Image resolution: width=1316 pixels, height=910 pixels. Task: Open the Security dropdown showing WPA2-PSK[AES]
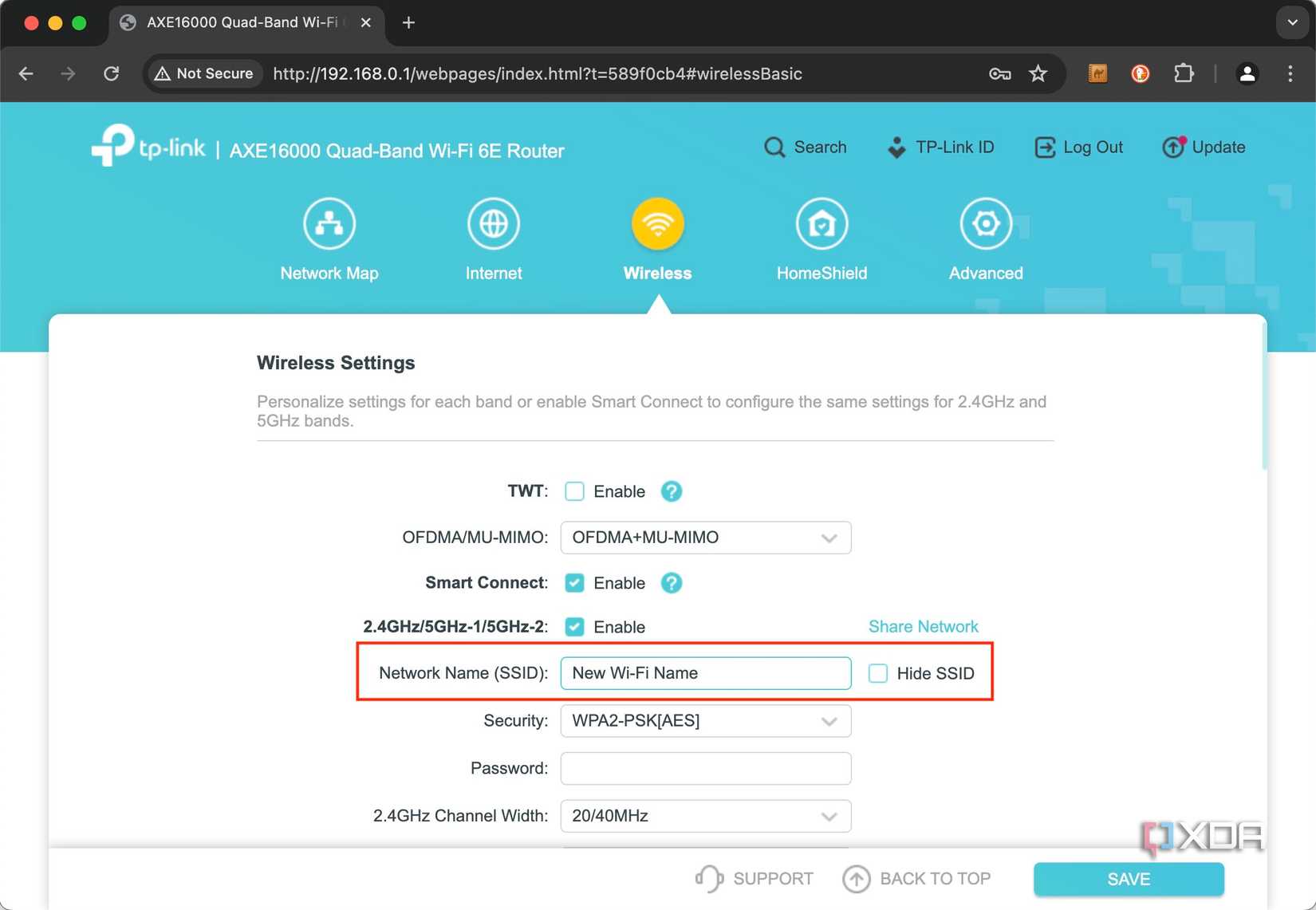[x=705, y=720]
